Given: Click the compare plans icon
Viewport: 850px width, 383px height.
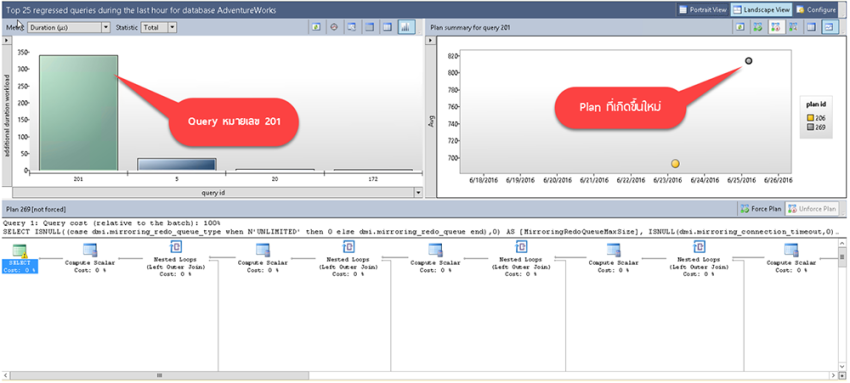Looking at the screenshot, I should pyautogui.click(x=793, y=27).
